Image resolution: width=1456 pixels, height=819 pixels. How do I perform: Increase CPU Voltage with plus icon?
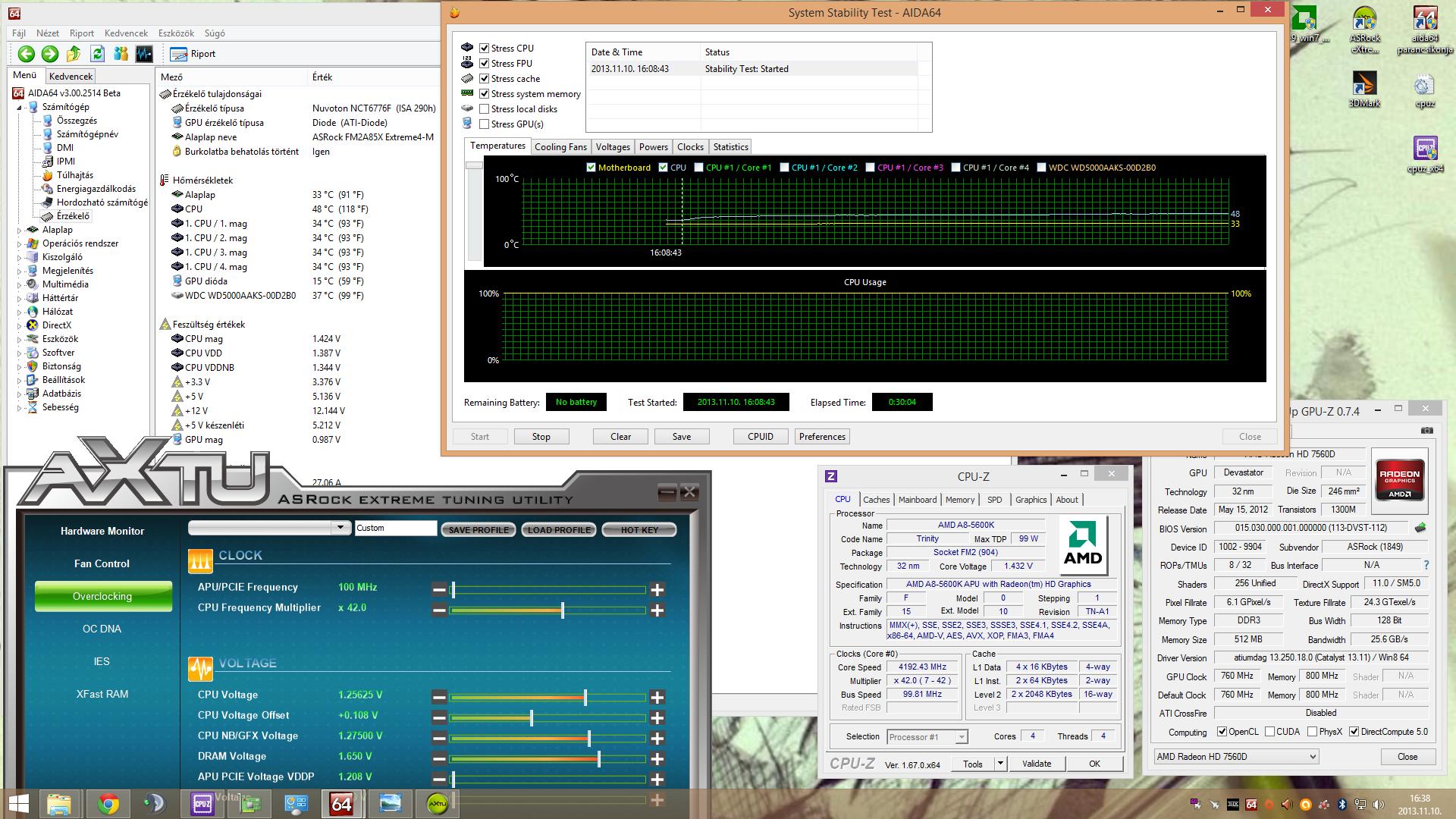pos(657,697)
